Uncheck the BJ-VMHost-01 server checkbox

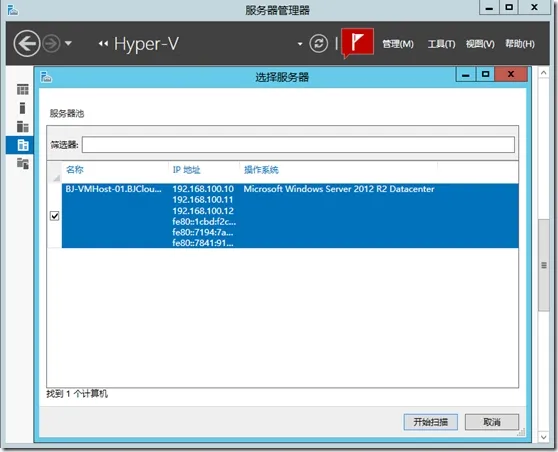click(x=54, y=216)
